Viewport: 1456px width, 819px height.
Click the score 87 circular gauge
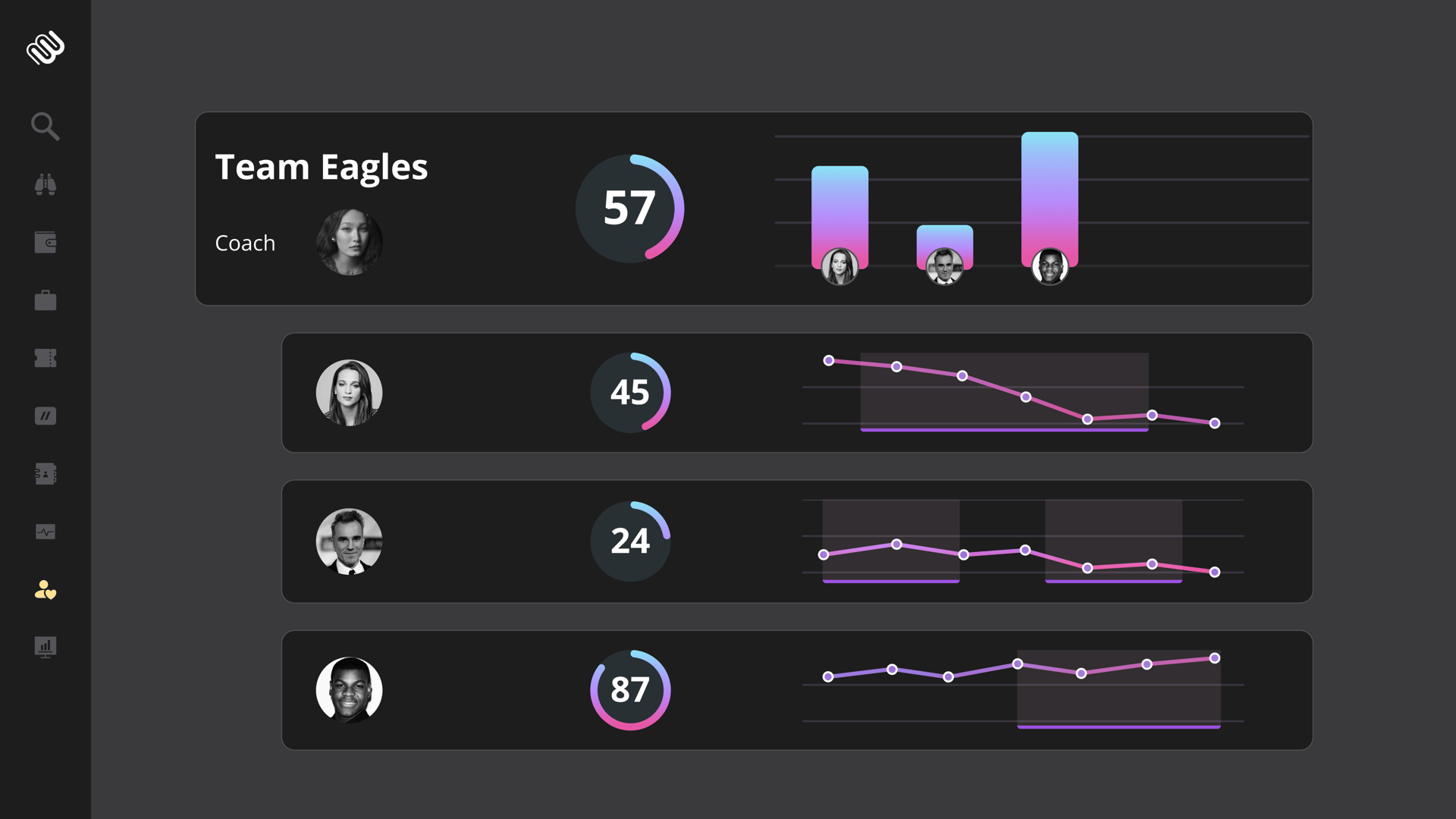click(x=630, y=690)
